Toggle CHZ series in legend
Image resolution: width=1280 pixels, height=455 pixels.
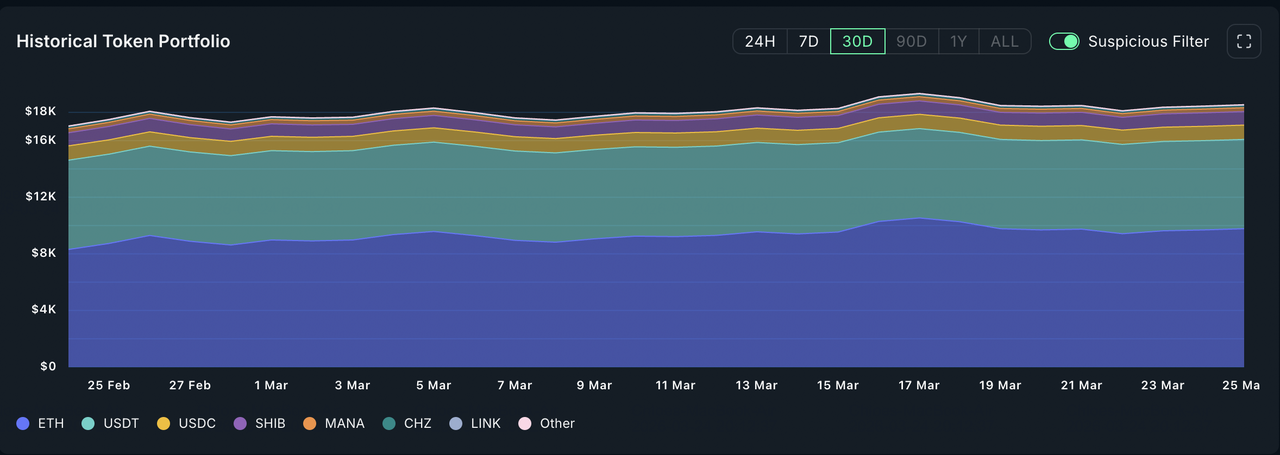tap(409, 423)
